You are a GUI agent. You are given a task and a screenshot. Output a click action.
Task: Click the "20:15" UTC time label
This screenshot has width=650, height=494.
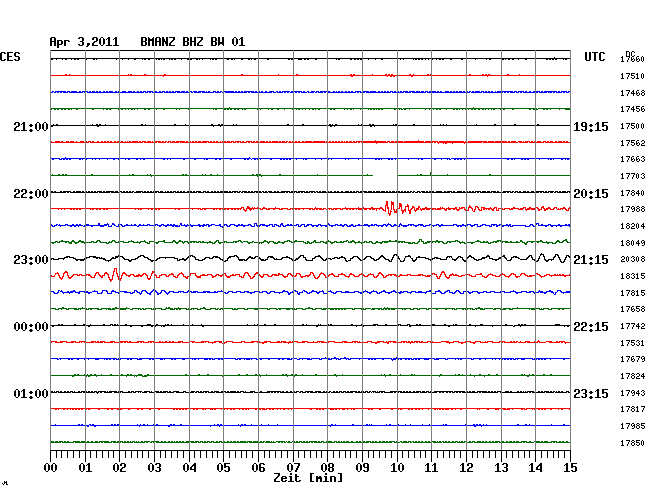pos(591,194)
